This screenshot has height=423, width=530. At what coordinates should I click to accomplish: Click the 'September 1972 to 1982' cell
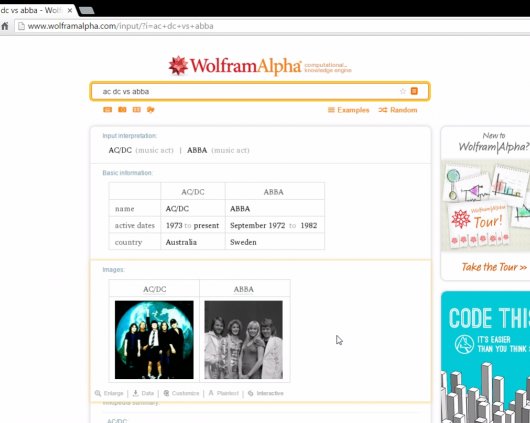pyautogui.click(x=274, y=226)
